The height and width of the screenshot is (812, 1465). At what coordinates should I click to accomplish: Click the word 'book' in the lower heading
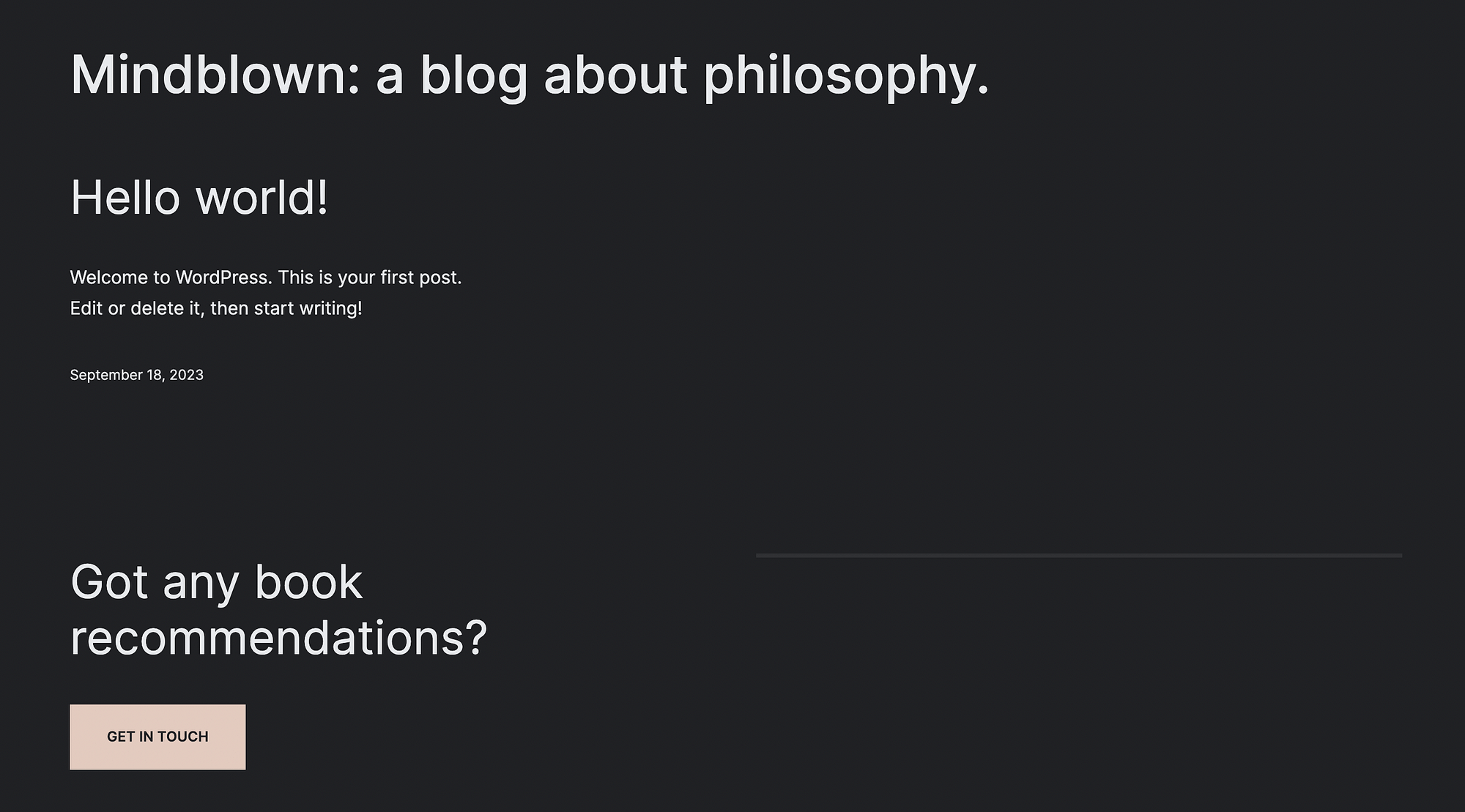coord(308,582)
